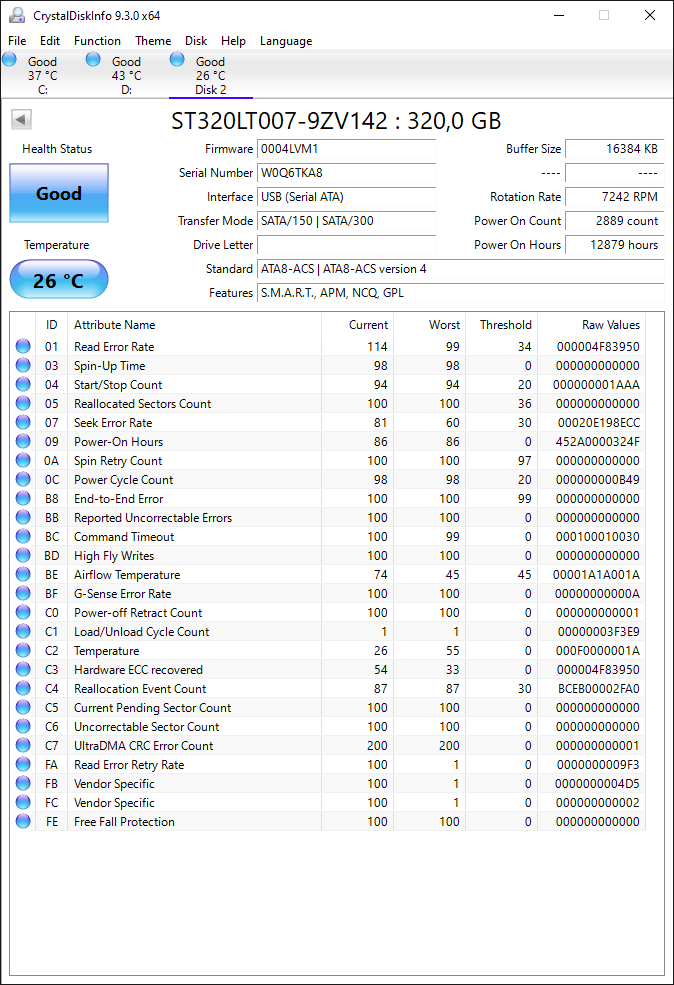Viewport: 674px width, 985px height.
Task: Click status orb for Read Error Rate
Action: coord(23,346)
